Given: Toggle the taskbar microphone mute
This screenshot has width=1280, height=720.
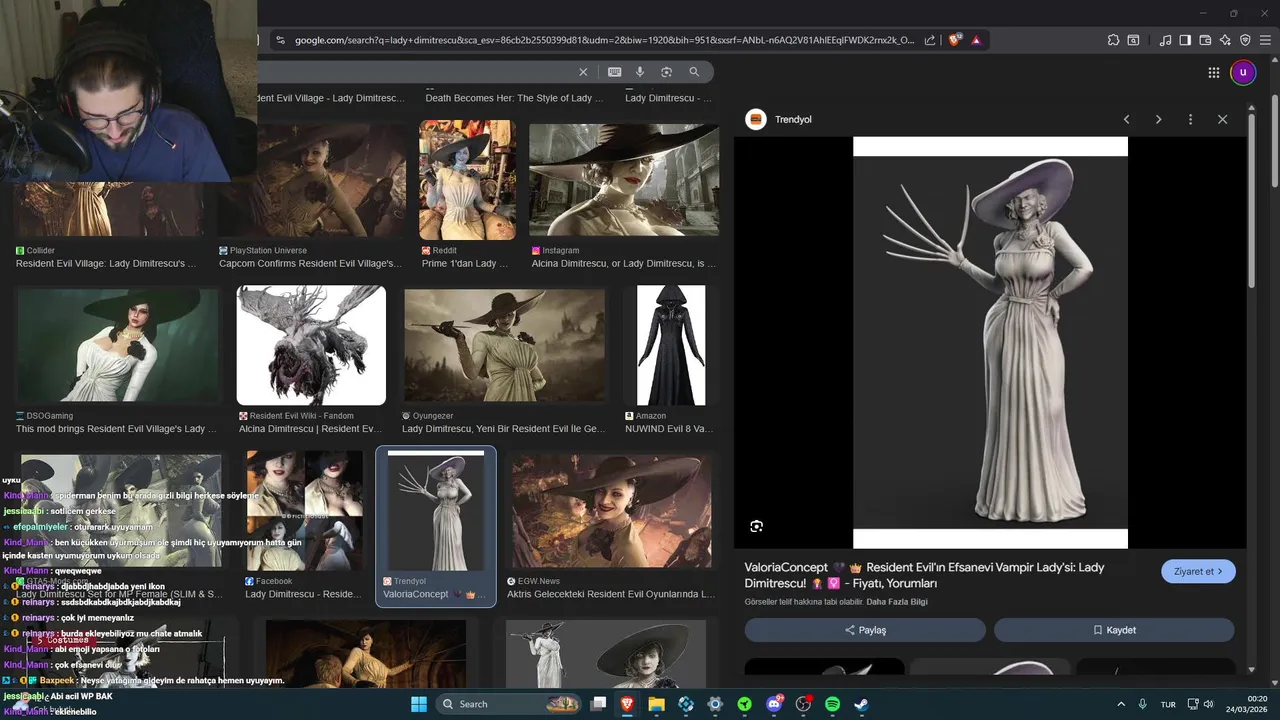Looking at the screenshot, I should click(1142, 704).
